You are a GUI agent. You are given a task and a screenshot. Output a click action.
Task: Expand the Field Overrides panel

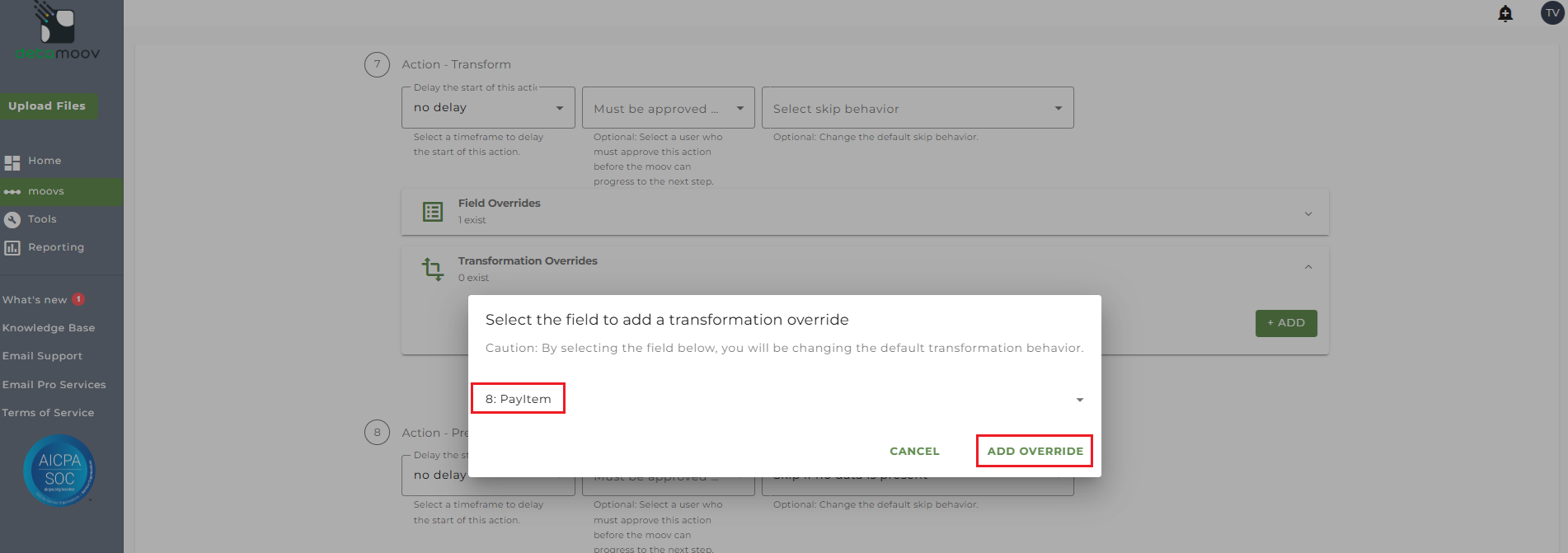point(1307,213)
